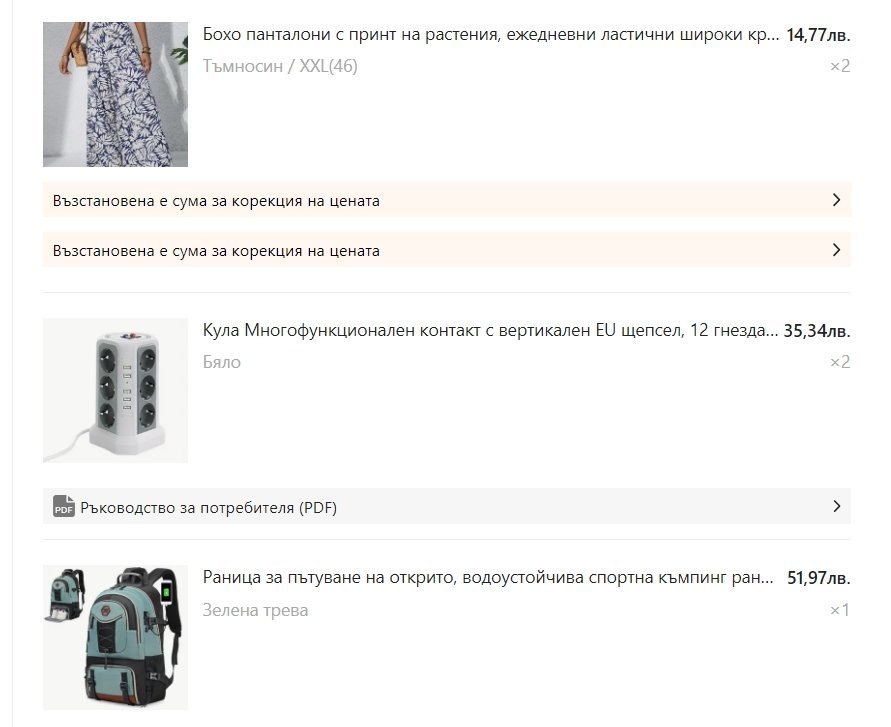Click second 'Възстановена е сума' banner text

(x=216, y=251)
